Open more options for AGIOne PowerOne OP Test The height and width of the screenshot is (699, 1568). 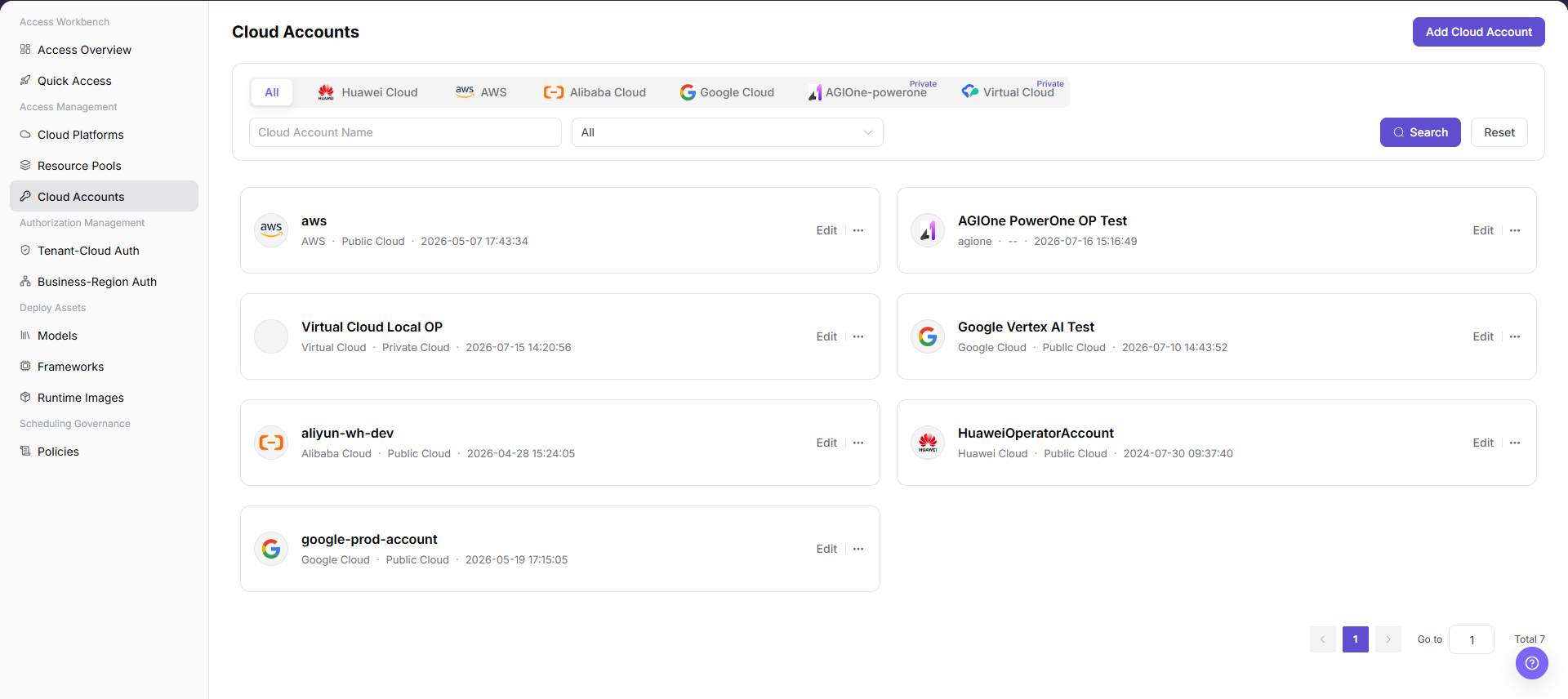[1515, 230]
